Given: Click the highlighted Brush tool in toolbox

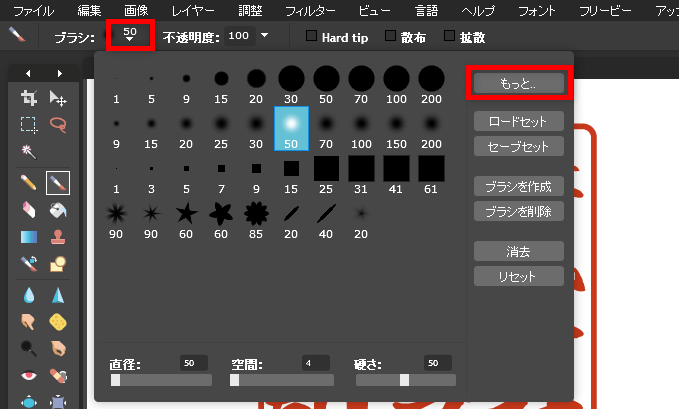Looking at the screenshot, I should coord(58,183).
